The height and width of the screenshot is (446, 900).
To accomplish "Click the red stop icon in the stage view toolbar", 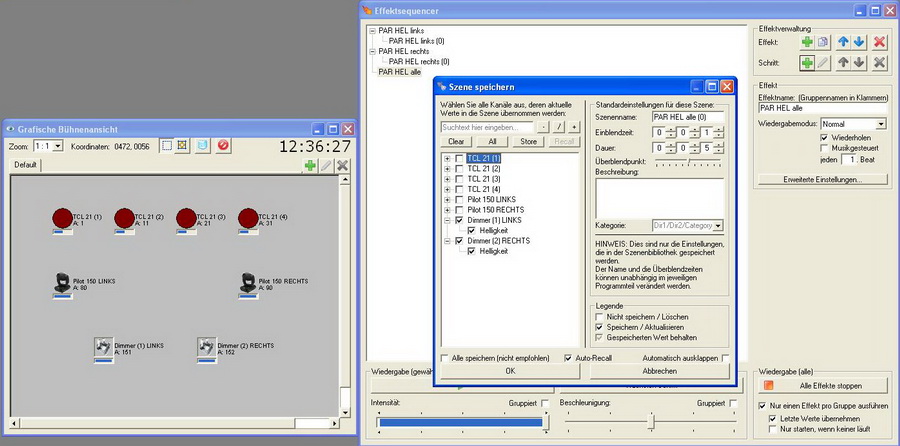I will [x=223, y=146].
